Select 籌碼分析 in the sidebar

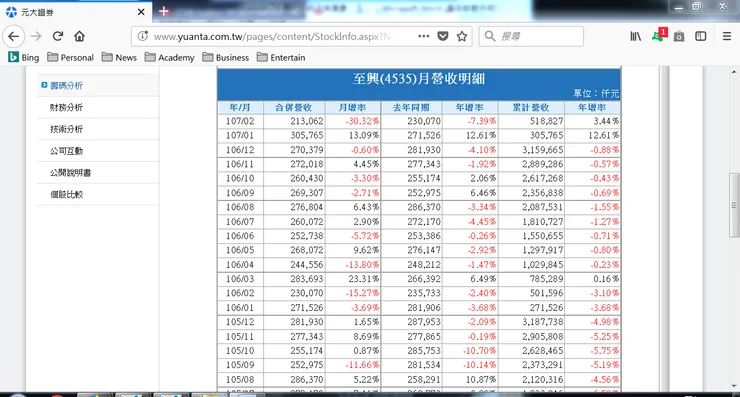[66, 85]
